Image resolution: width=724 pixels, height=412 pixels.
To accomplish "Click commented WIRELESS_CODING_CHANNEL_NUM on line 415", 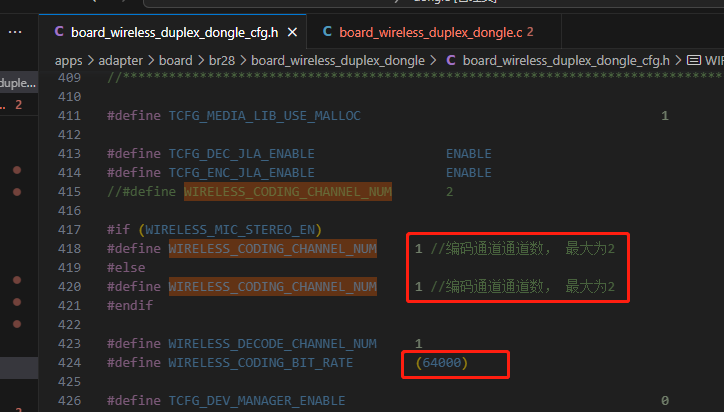I will pos(288,192).
